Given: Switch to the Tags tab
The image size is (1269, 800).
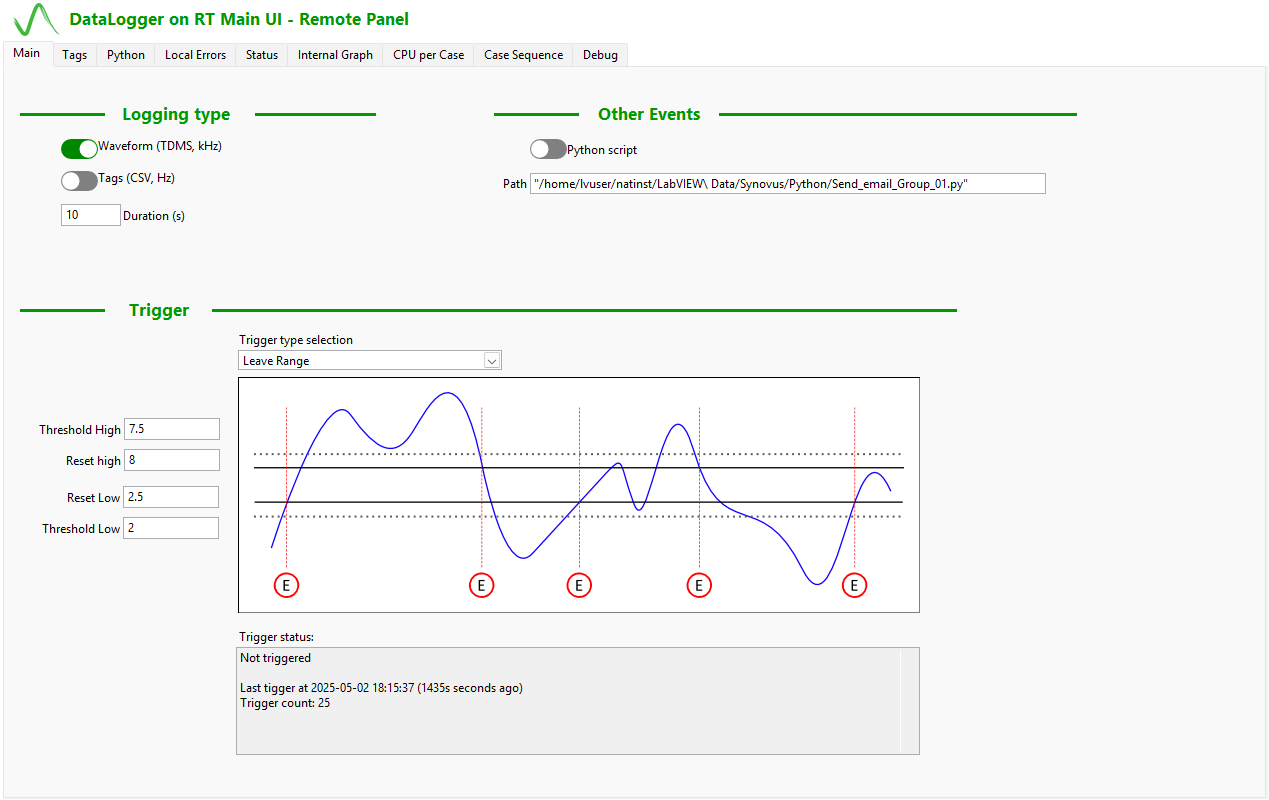Looking at the screenshot, I should click(74, 55).
